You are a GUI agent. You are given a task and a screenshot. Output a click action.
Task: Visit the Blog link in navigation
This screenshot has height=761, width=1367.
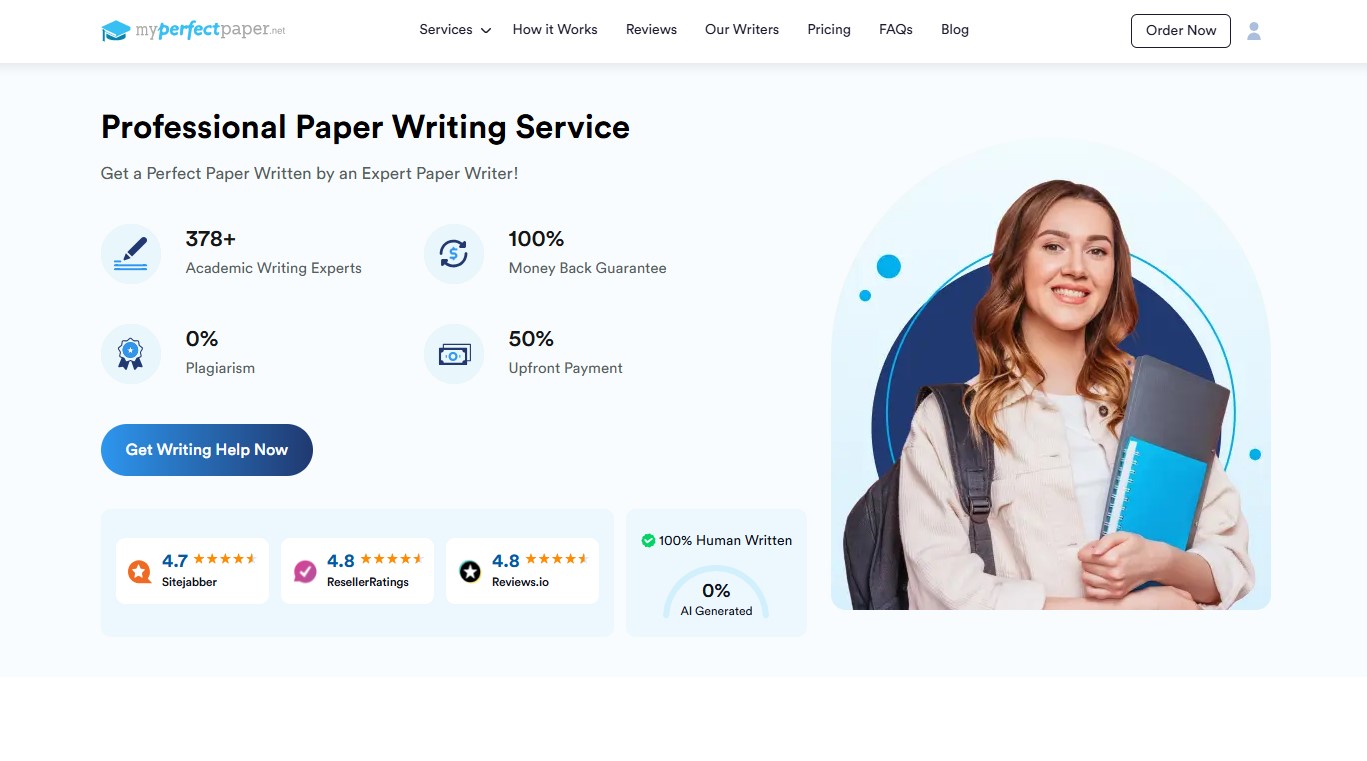click(x=955, y=30)
